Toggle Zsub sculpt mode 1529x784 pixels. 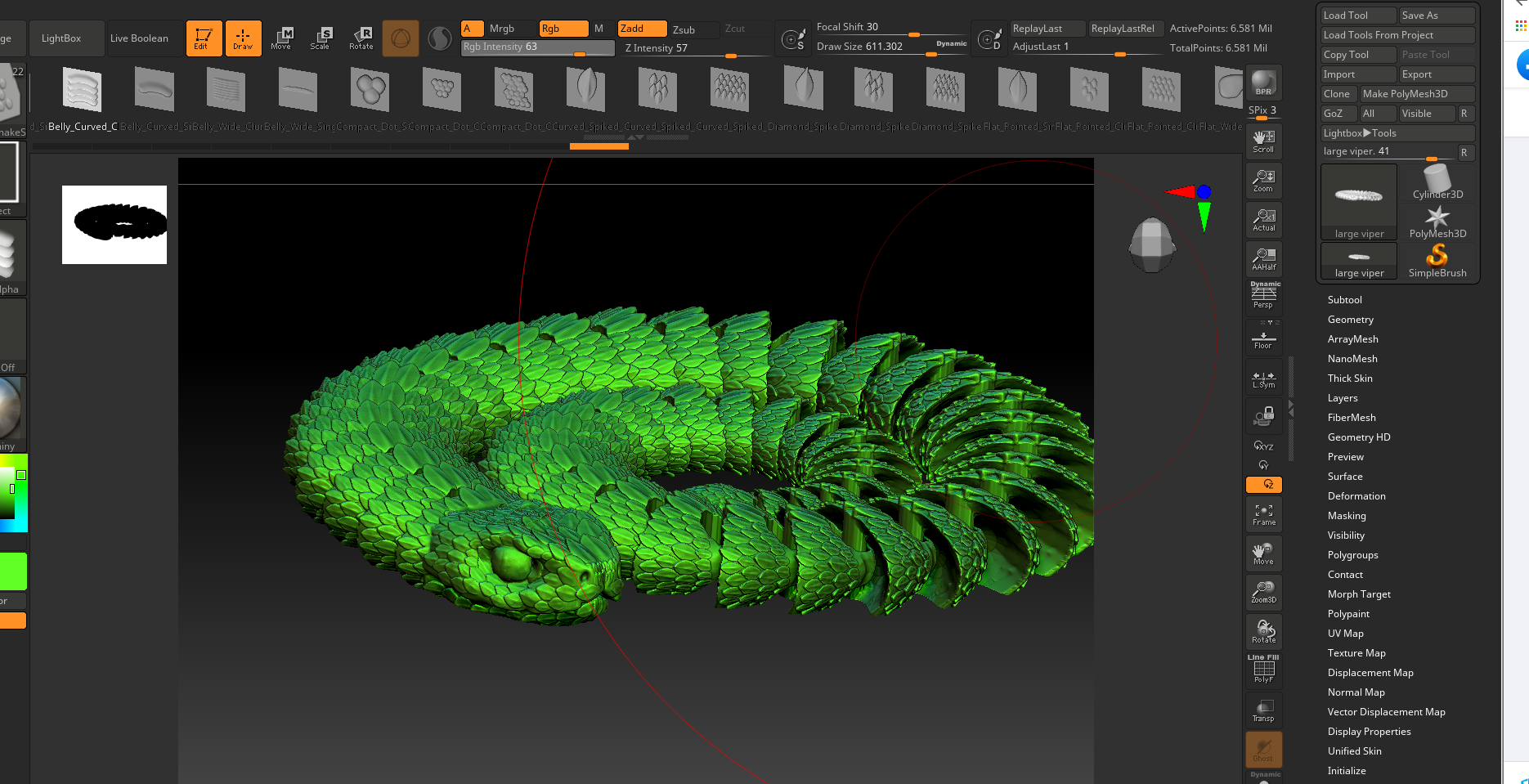pyautogui.click(x=693, y=29)
